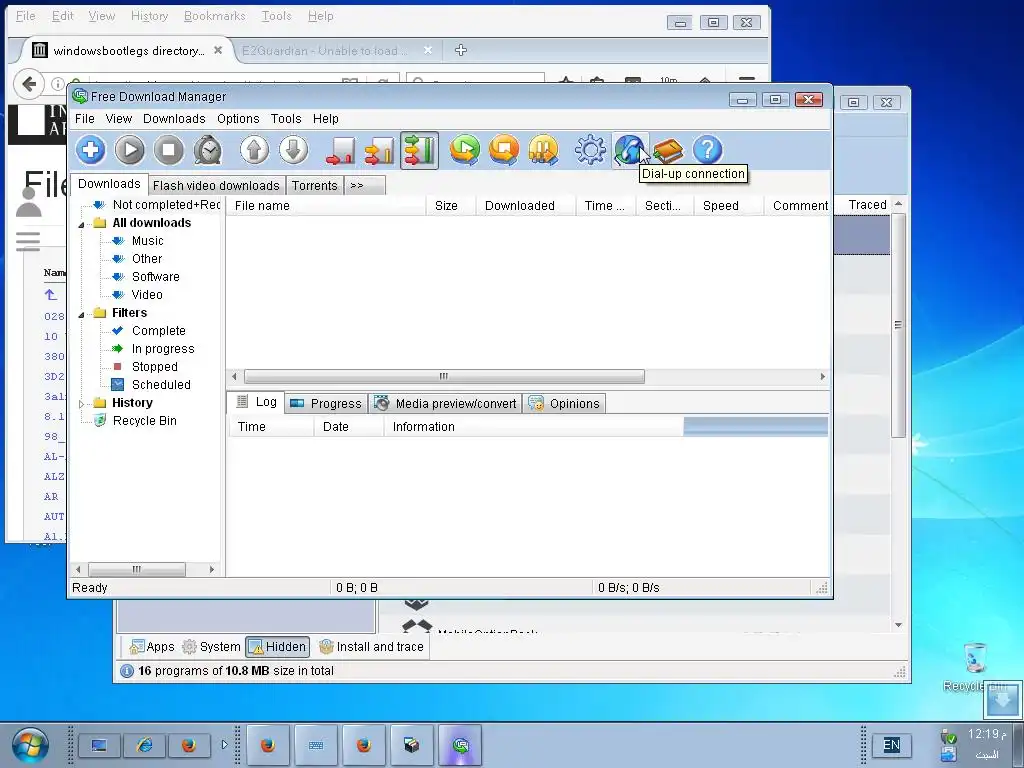
Task: Click Install and trace button
Action: (x=371, y=647)
